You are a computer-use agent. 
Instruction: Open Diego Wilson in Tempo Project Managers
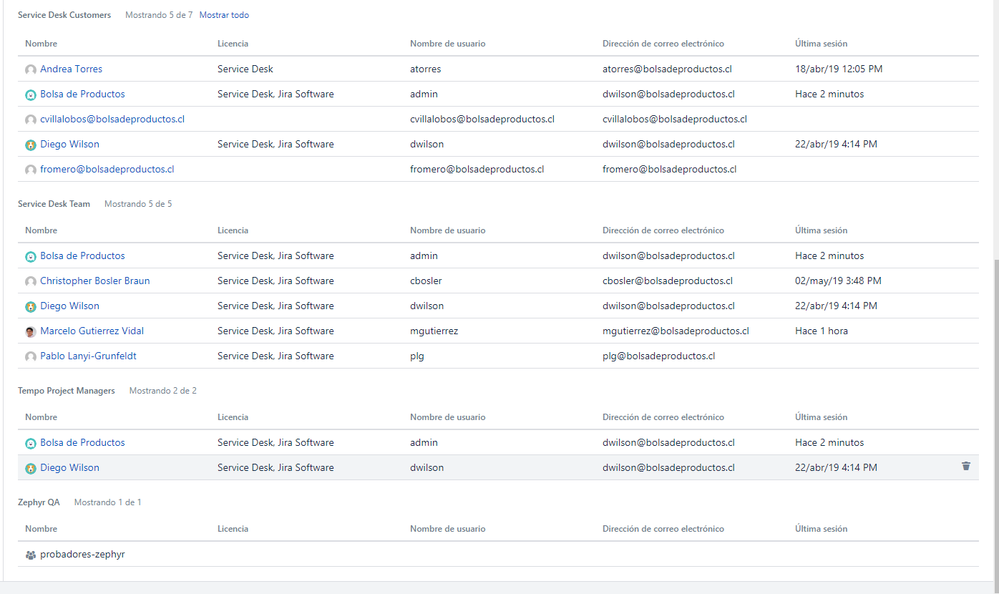(x=69, y=468)
